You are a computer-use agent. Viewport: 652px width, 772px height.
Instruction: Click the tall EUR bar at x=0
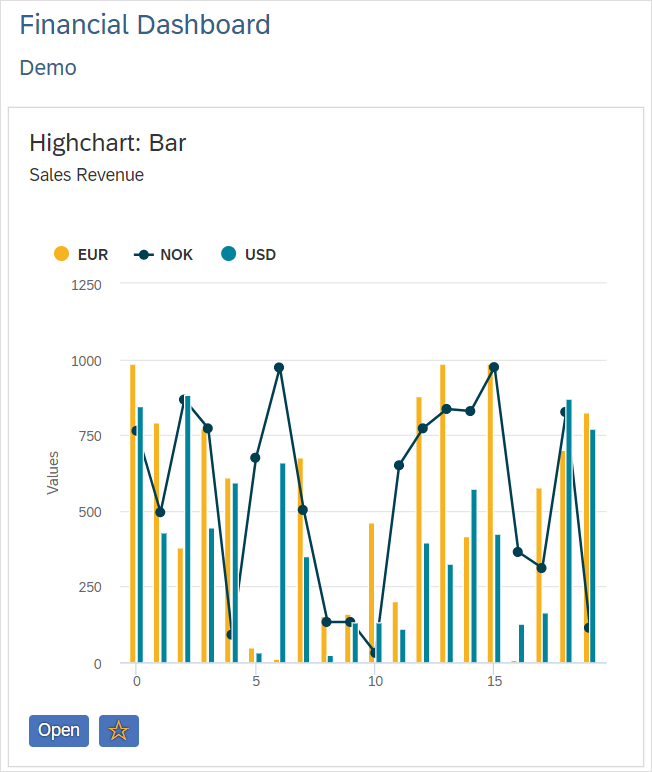[x=132, y=514]
